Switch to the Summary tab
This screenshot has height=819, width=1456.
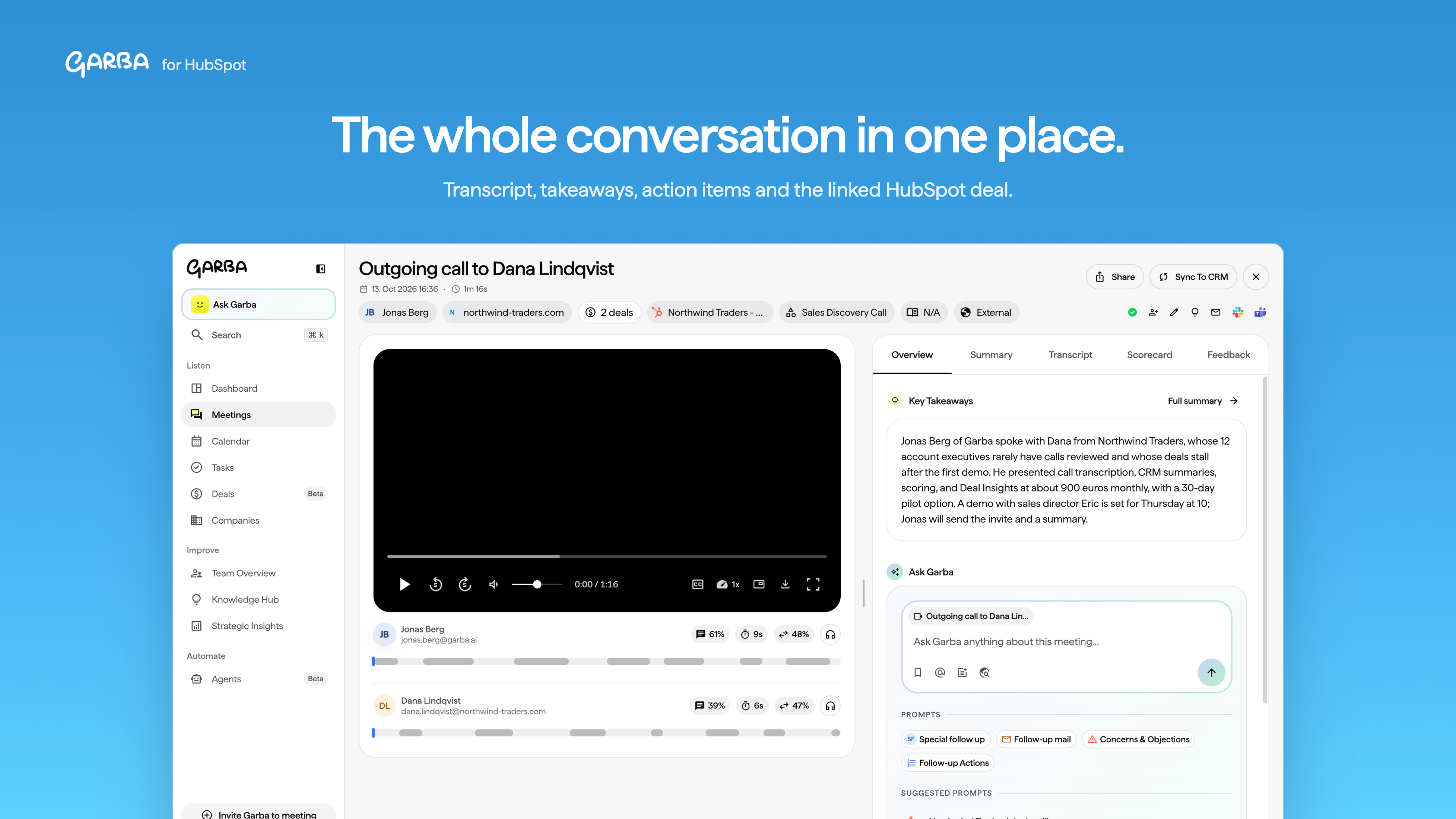pos(991,354)
